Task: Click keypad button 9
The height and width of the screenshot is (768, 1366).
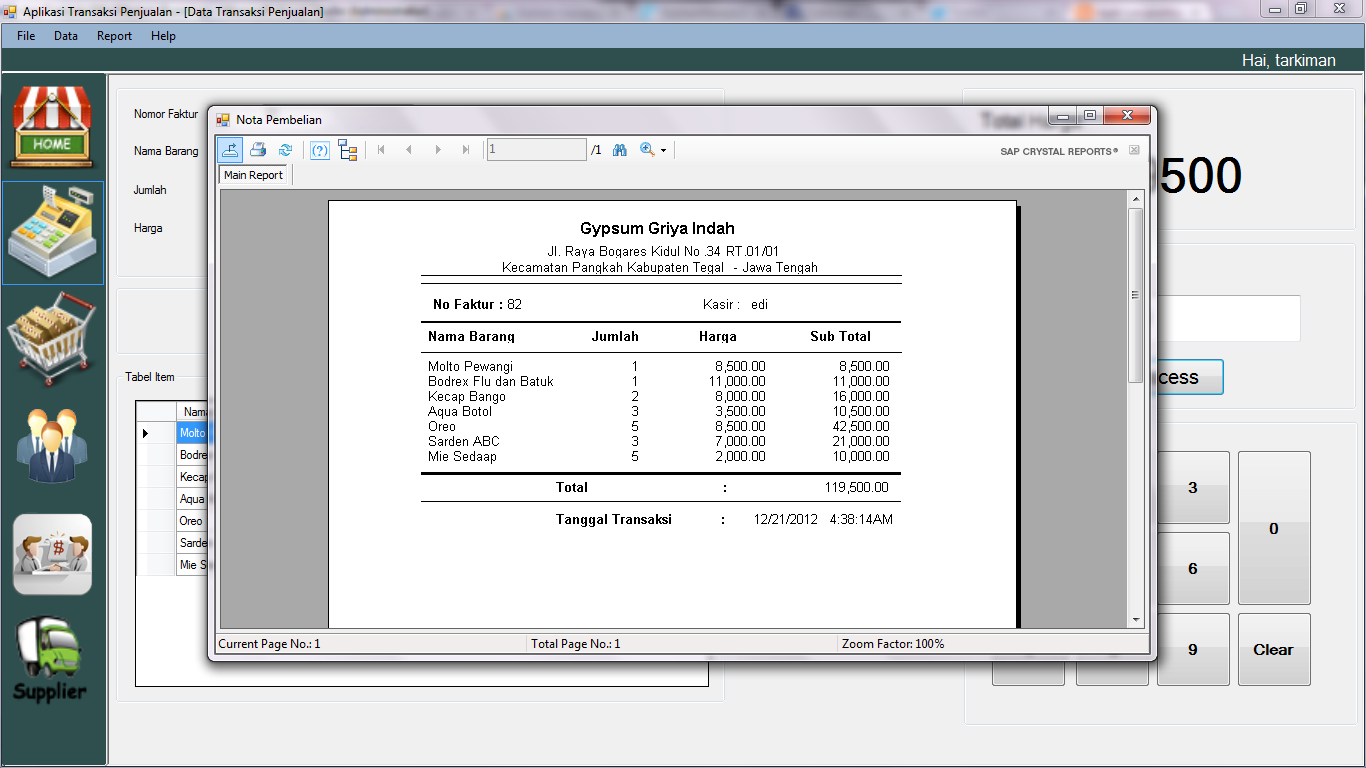Action: click(1193, 649)
